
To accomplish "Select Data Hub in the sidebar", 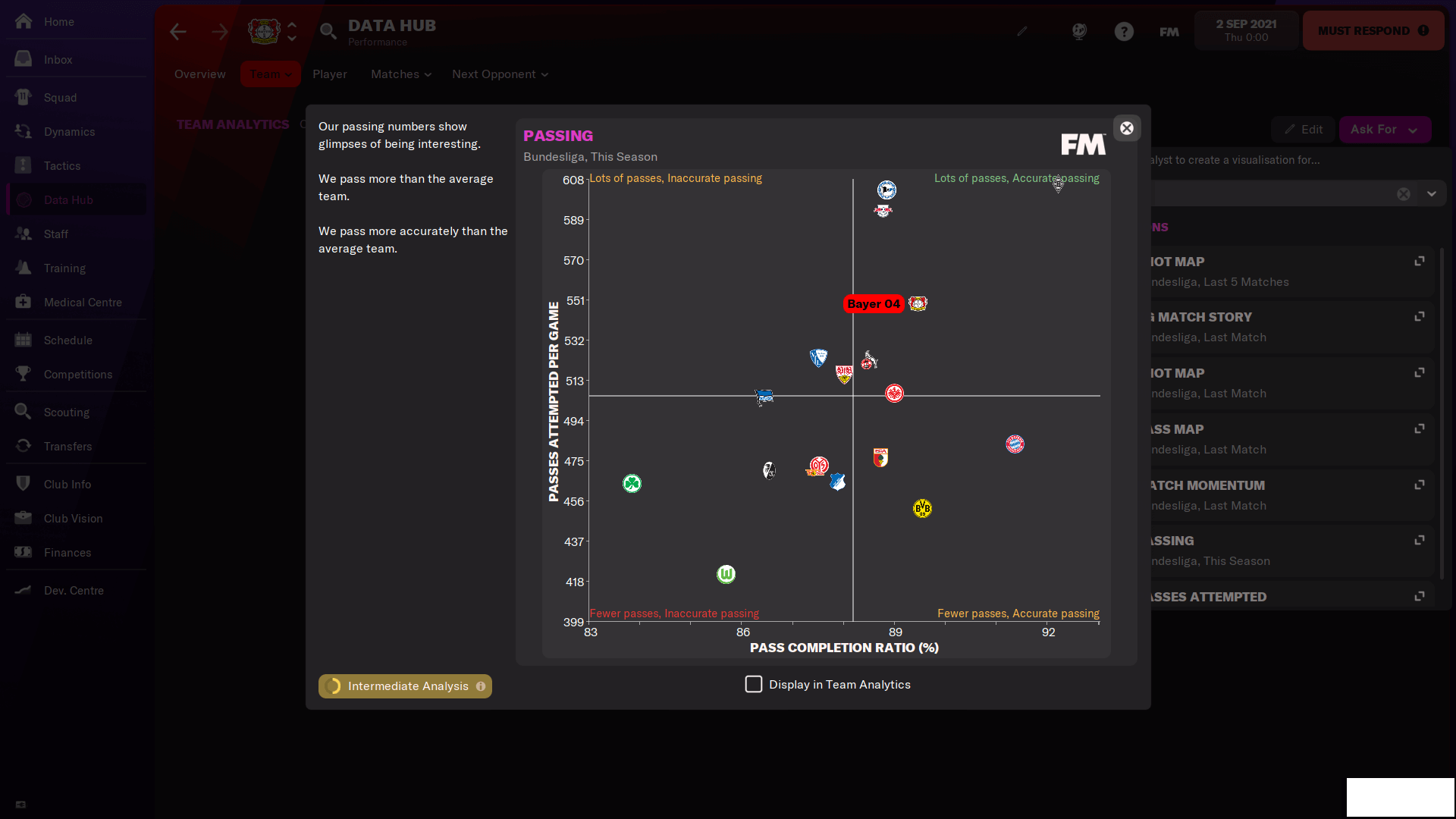I will point(76,200).
